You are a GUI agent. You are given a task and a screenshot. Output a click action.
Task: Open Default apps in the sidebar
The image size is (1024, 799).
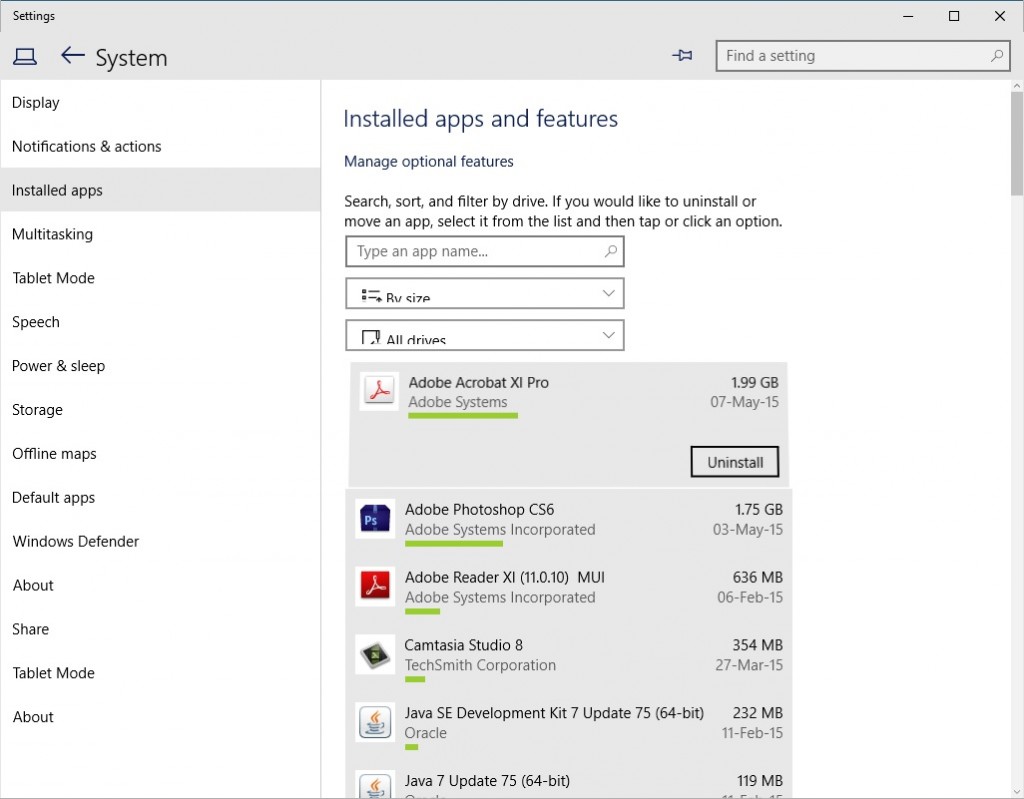click(x=161, y=497)
